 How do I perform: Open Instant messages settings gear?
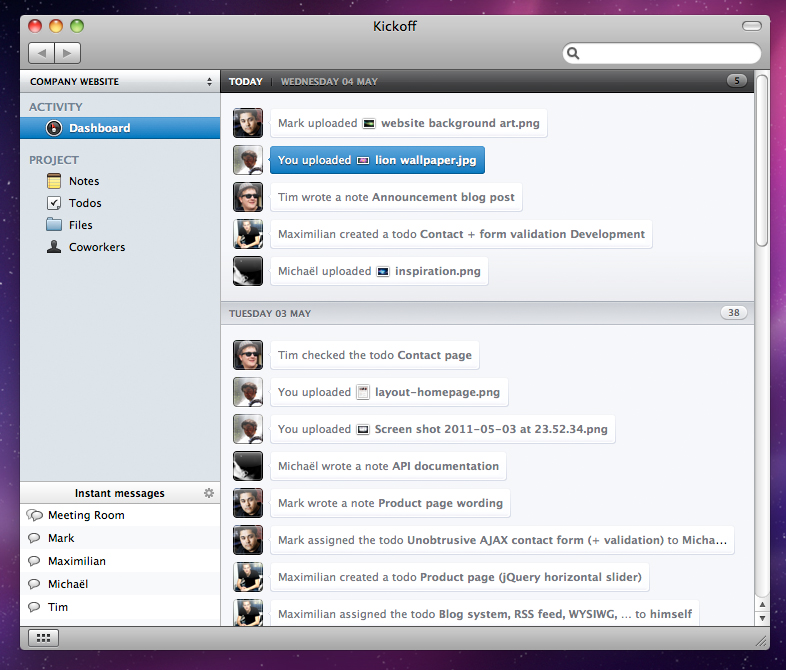coord(209,493)
